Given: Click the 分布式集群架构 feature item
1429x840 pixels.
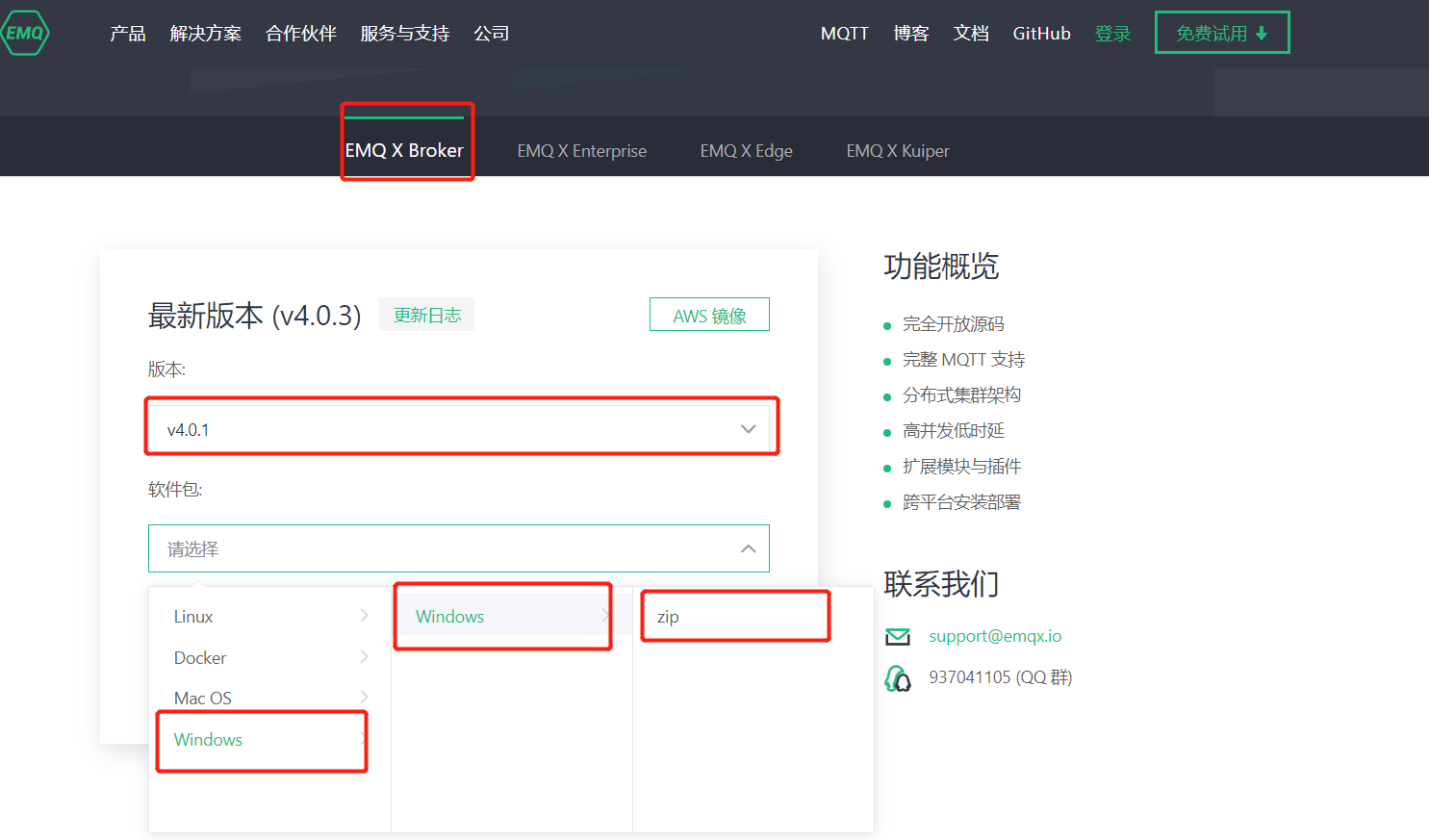Looking at the screenshot, I should (961, 395).
